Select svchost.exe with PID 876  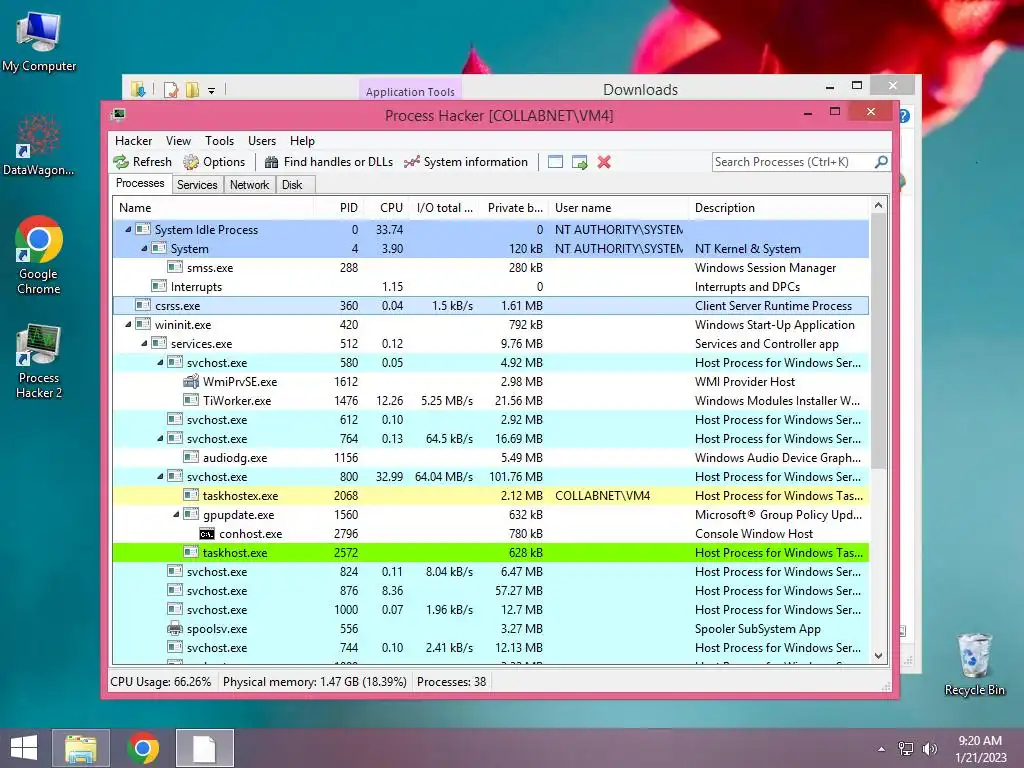491,591
